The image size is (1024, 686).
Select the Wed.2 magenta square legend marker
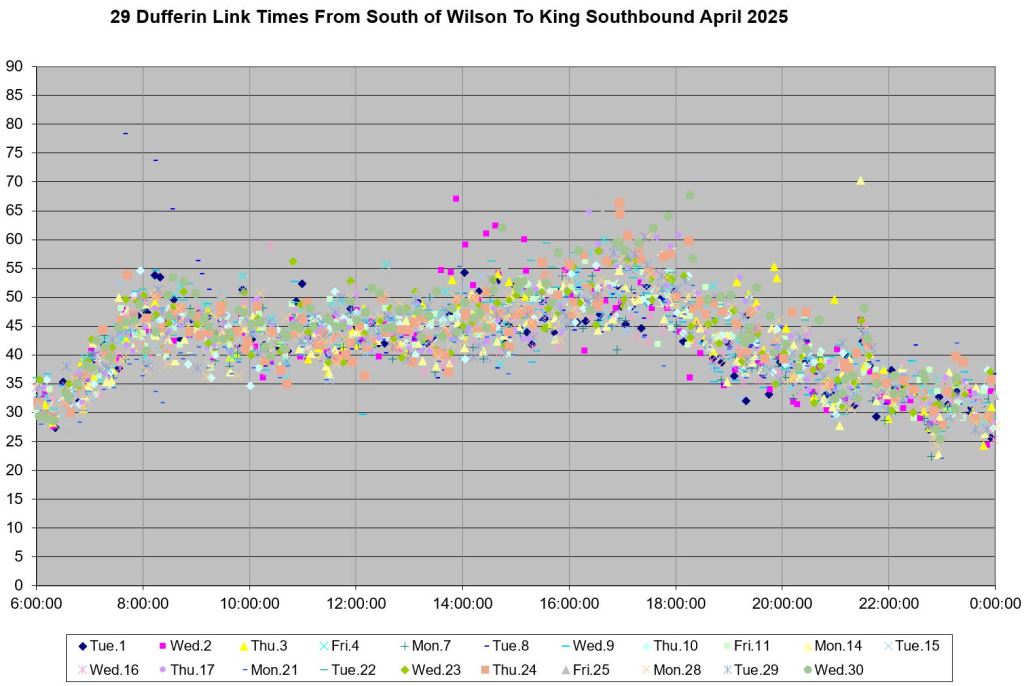(162, 646)
